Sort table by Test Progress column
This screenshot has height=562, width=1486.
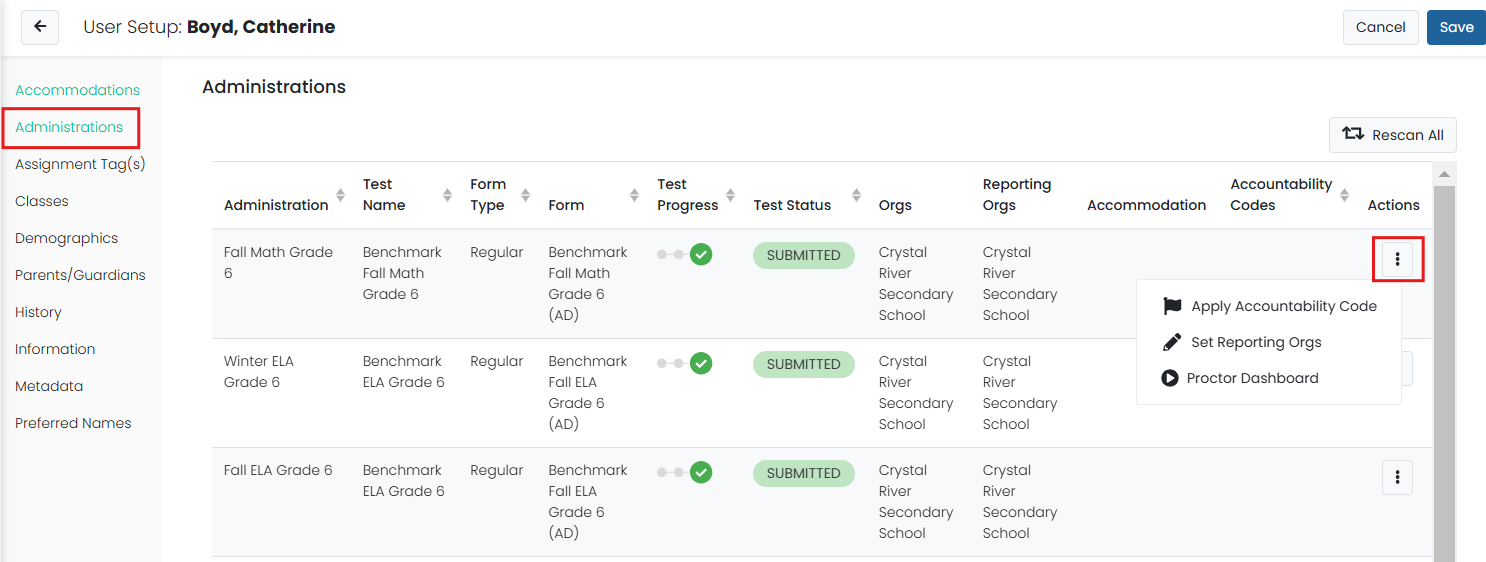pos(730,195)
